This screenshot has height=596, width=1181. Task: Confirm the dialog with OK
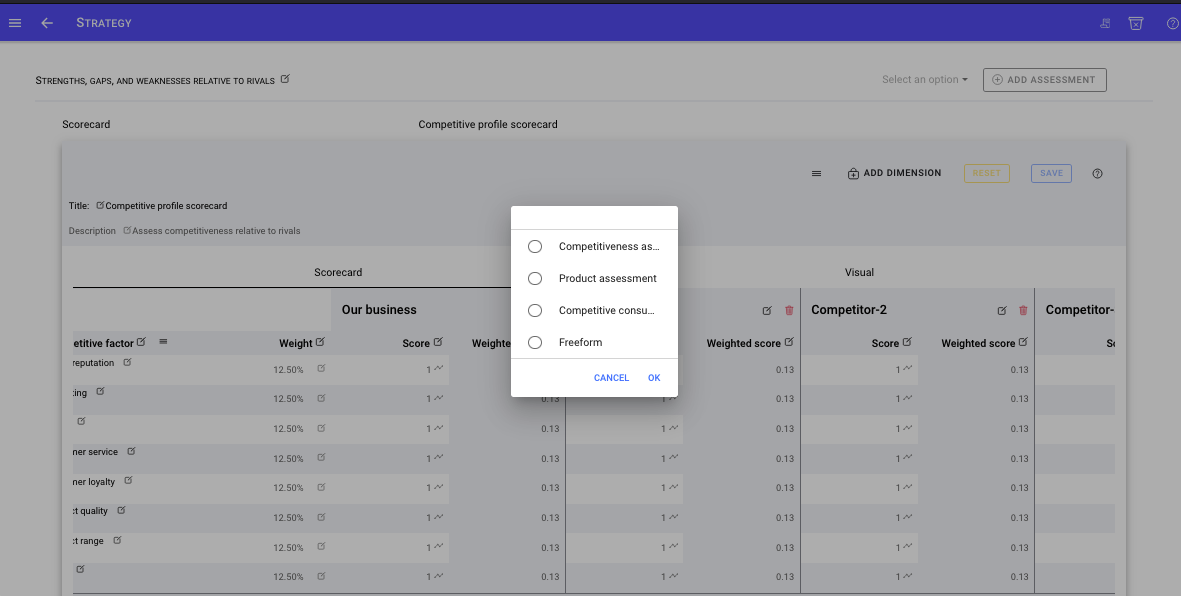[654, 378]
